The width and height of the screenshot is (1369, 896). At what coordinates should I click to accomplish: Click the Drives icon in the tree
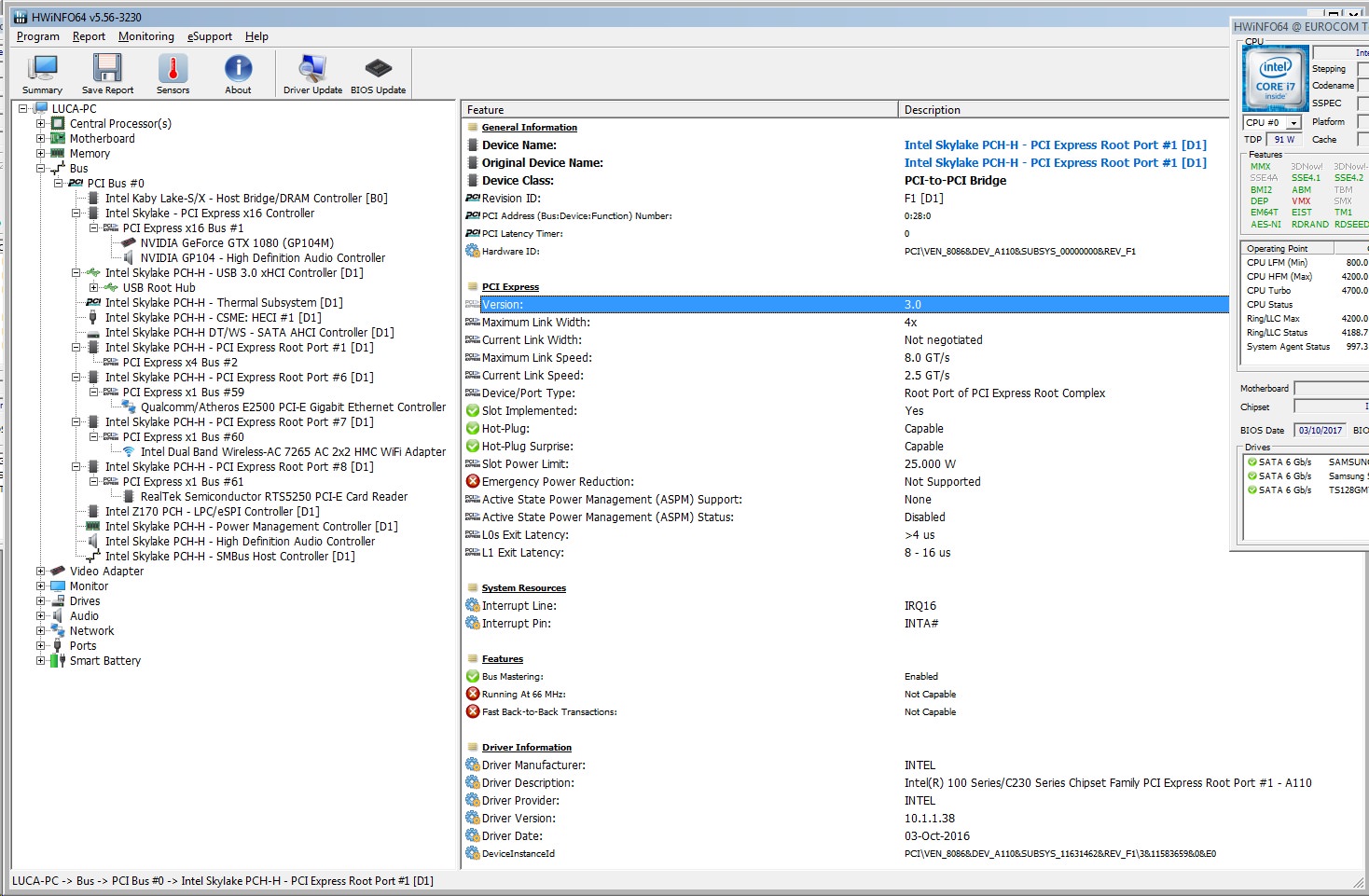point(58,600)
